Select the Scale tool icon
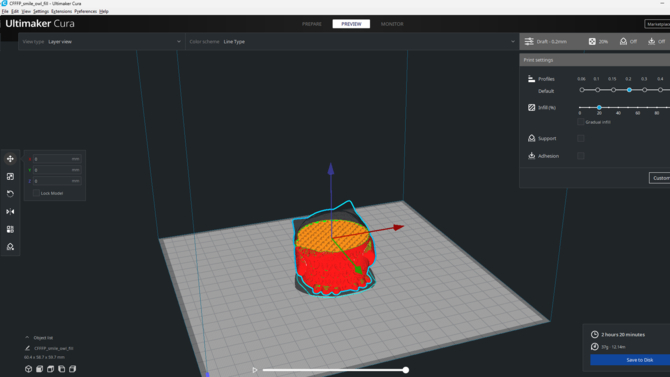 [10, 177]
